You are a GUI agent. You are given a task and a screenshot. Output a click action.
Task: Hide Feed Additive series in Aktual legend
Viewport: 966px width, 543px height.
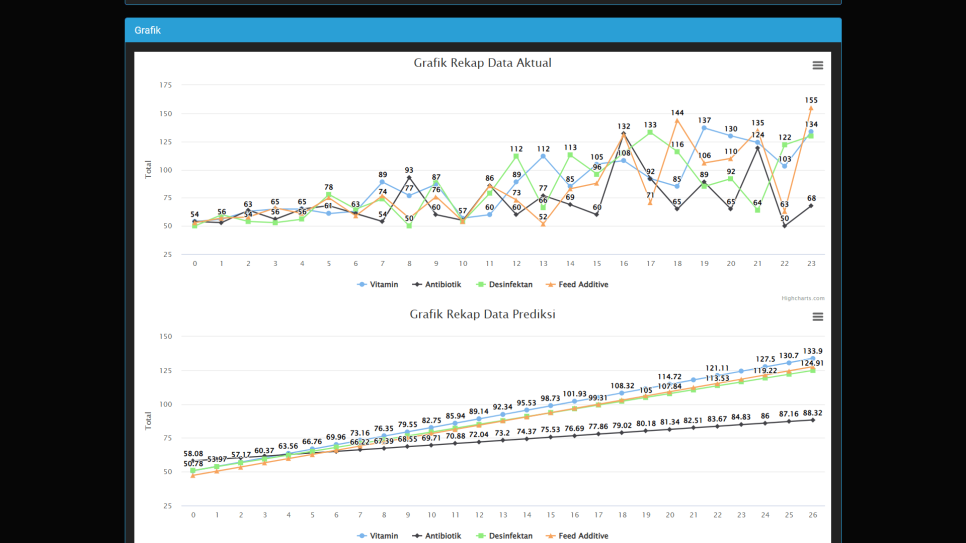click(577, 285)
